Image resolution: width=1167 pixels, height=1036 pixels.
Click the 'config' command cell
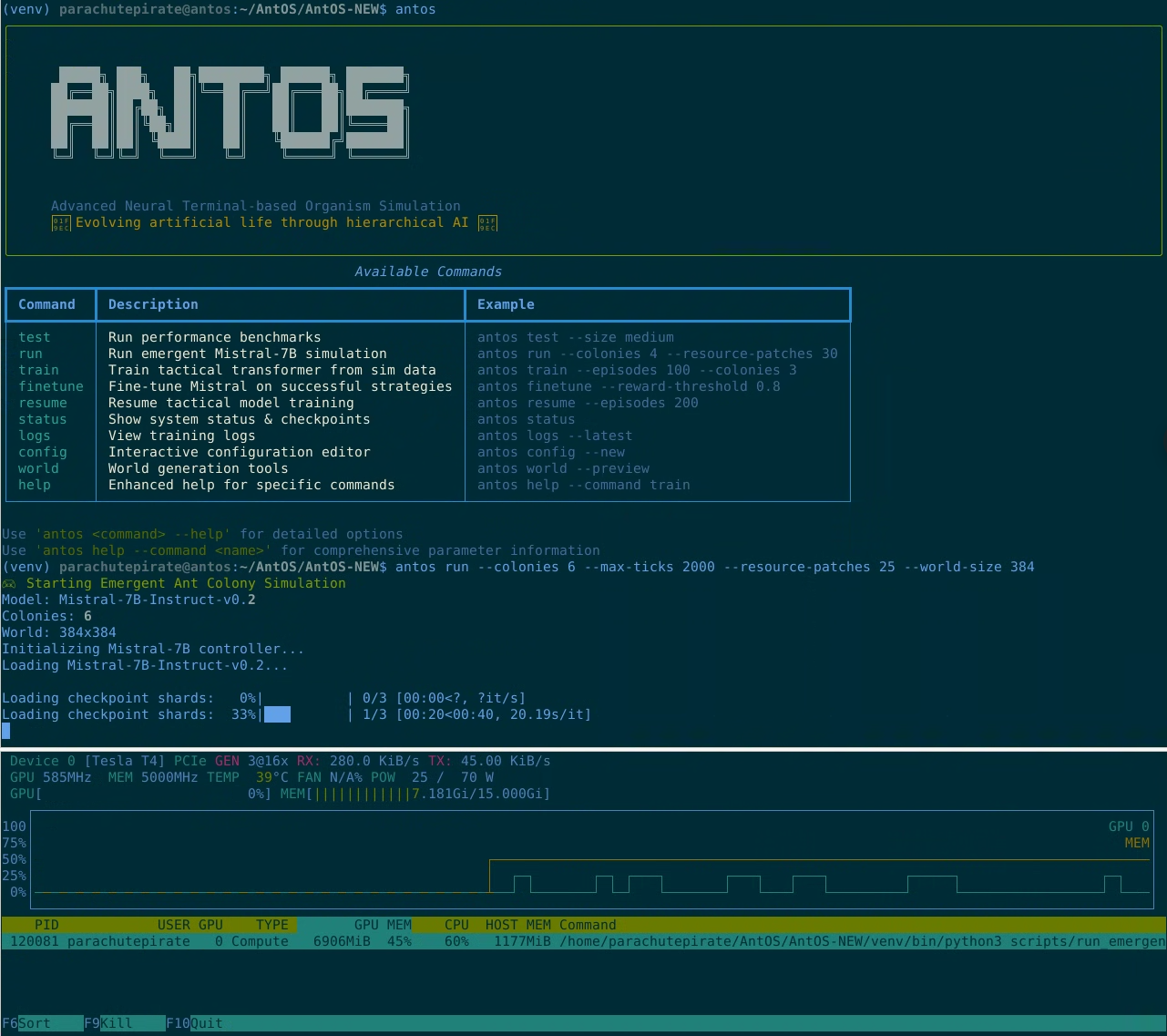pyautogui.click(x=43, y=452)
